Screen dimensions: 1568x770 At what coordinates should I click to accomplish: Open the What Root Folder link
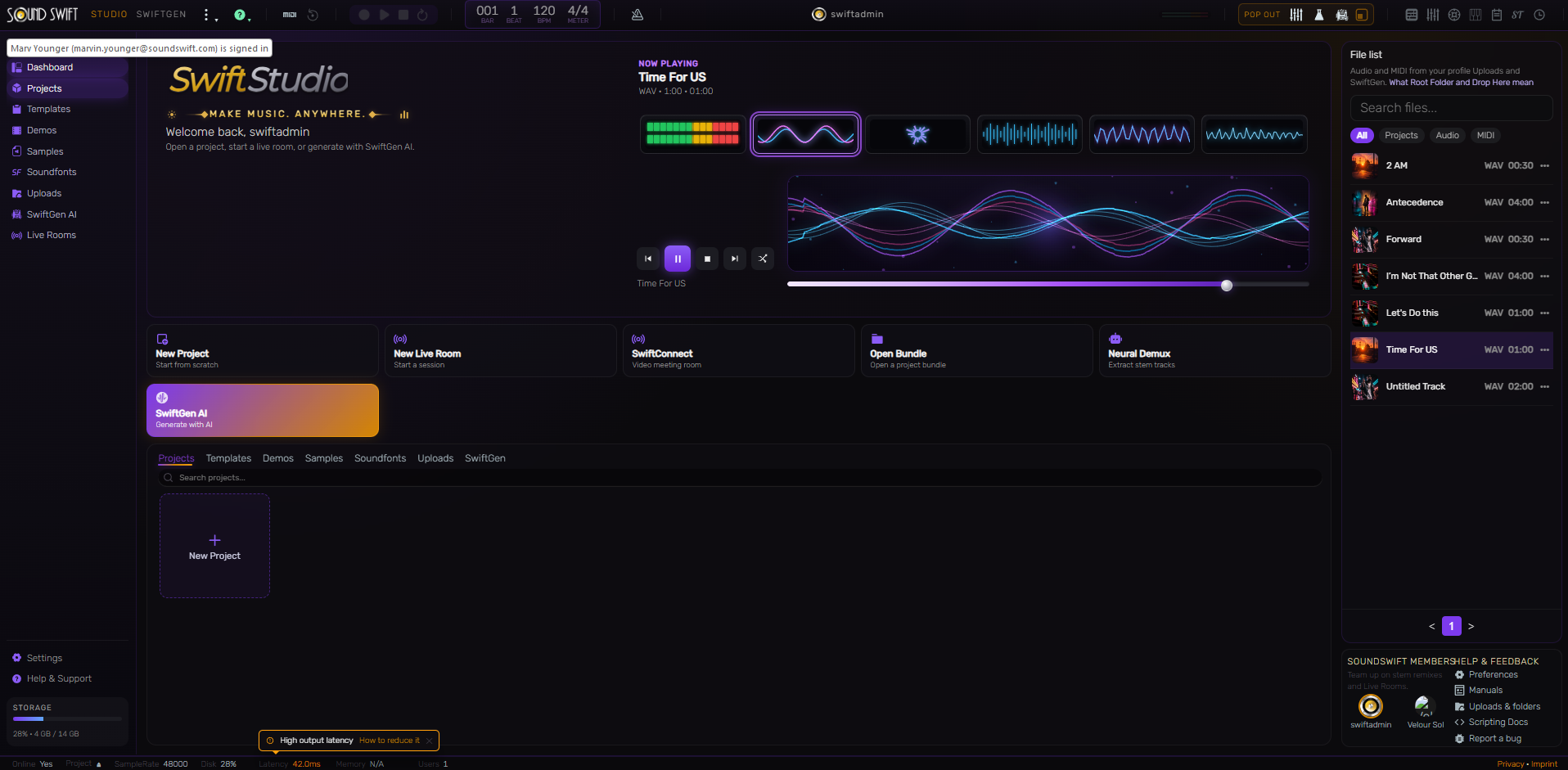click(1461, 83)
